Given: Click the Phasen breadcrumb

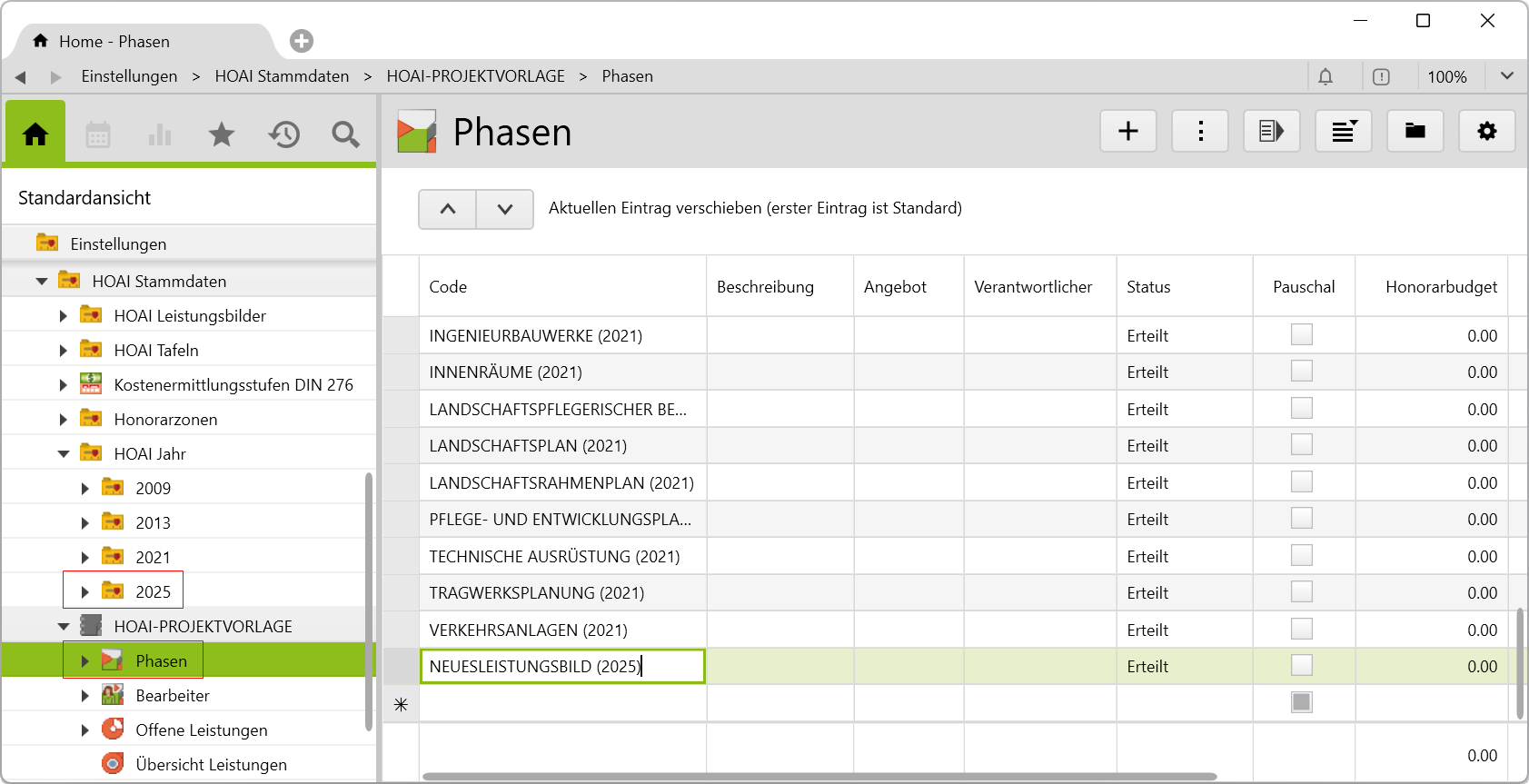Looking at the screenshot, I should (627, 76).
